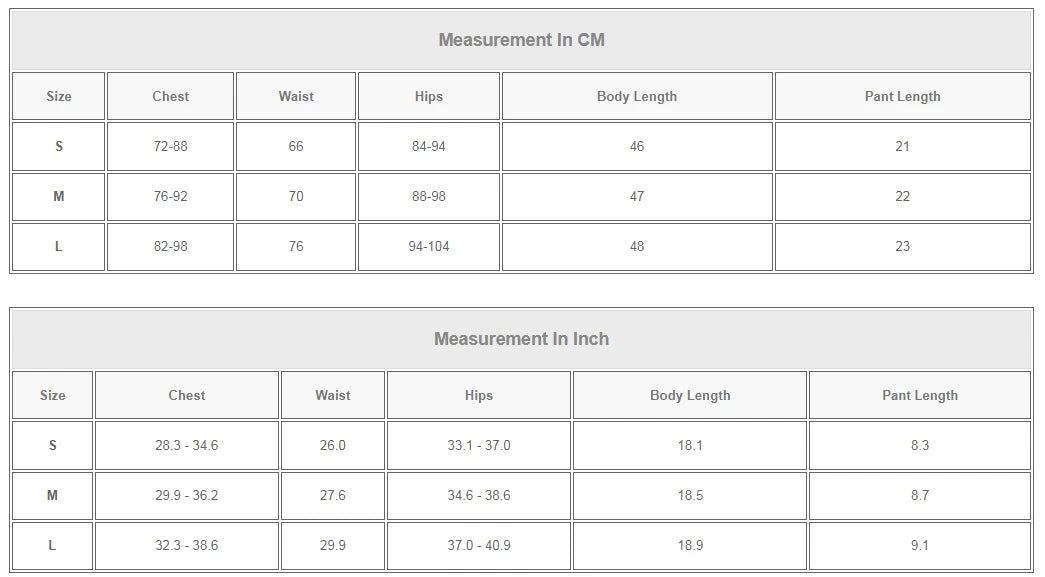Image resolution: width=1045 pixels, height=577 pixels.
Task: Click the Hips header in inch table
Action: (x=479, y=396)
